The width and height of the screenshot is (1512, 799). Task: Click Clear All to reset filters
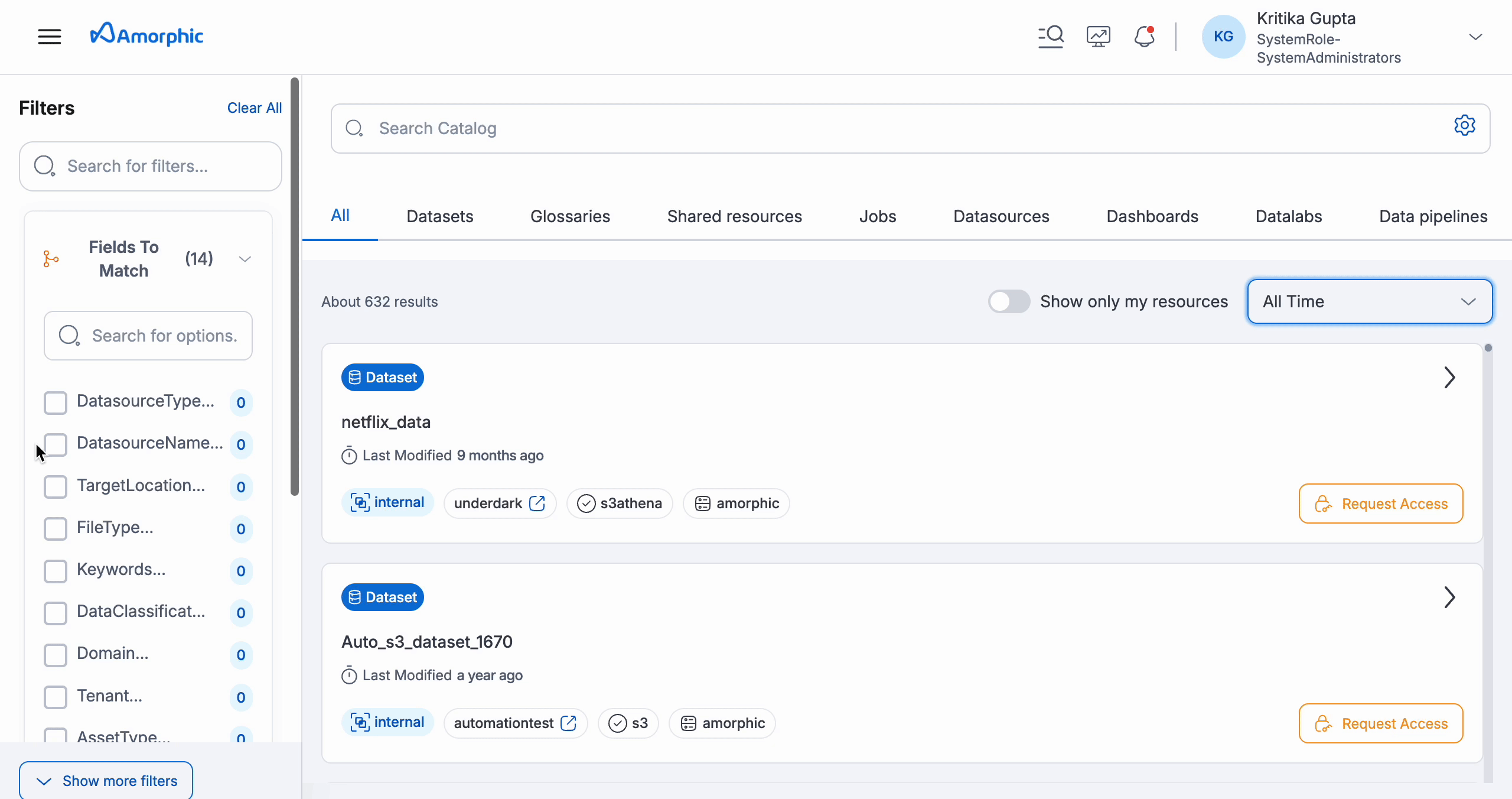[254, 108]
